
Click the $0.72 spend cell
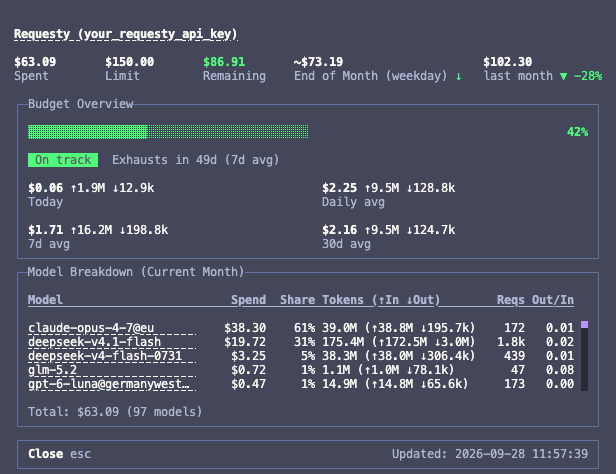coord(248,370)
